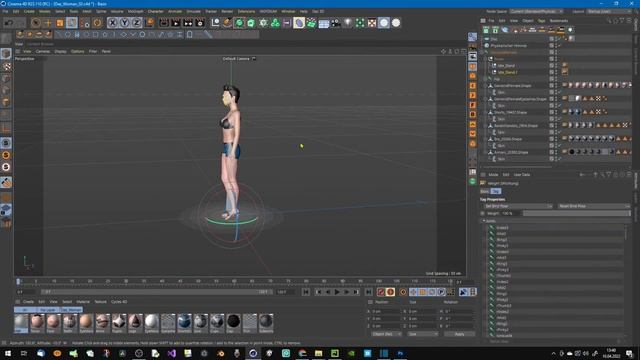The image size is (640, 360).
Task: Select the Scale tool orange cube icon
Action: coord(60,23)
